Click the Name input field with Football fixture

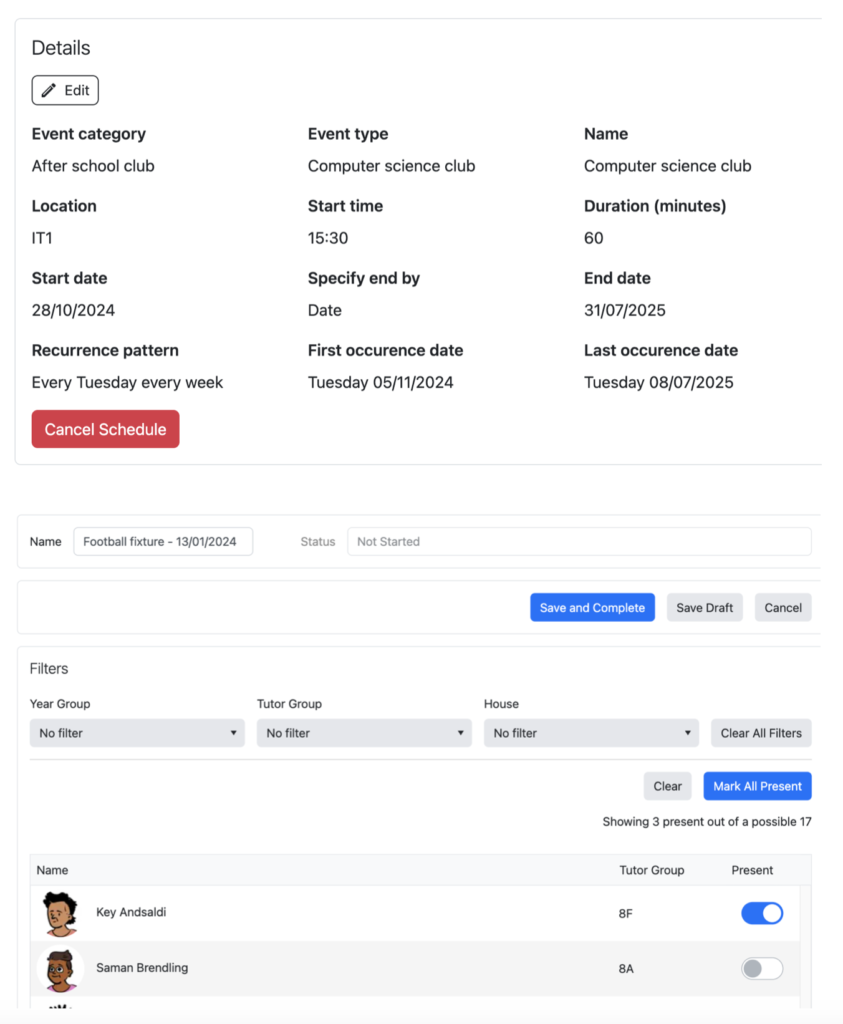[x=163, y=542]
